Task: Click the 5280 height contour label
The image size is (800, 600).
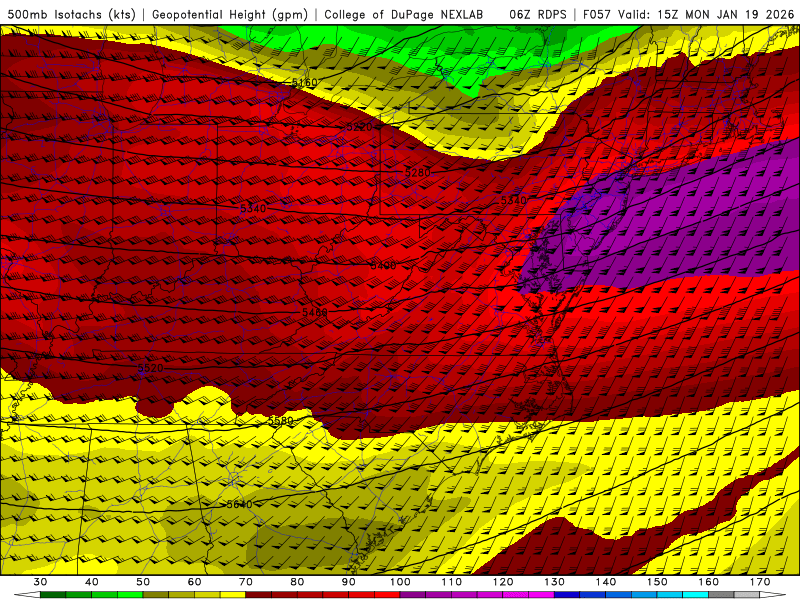Action: click(x=418, y=172)
